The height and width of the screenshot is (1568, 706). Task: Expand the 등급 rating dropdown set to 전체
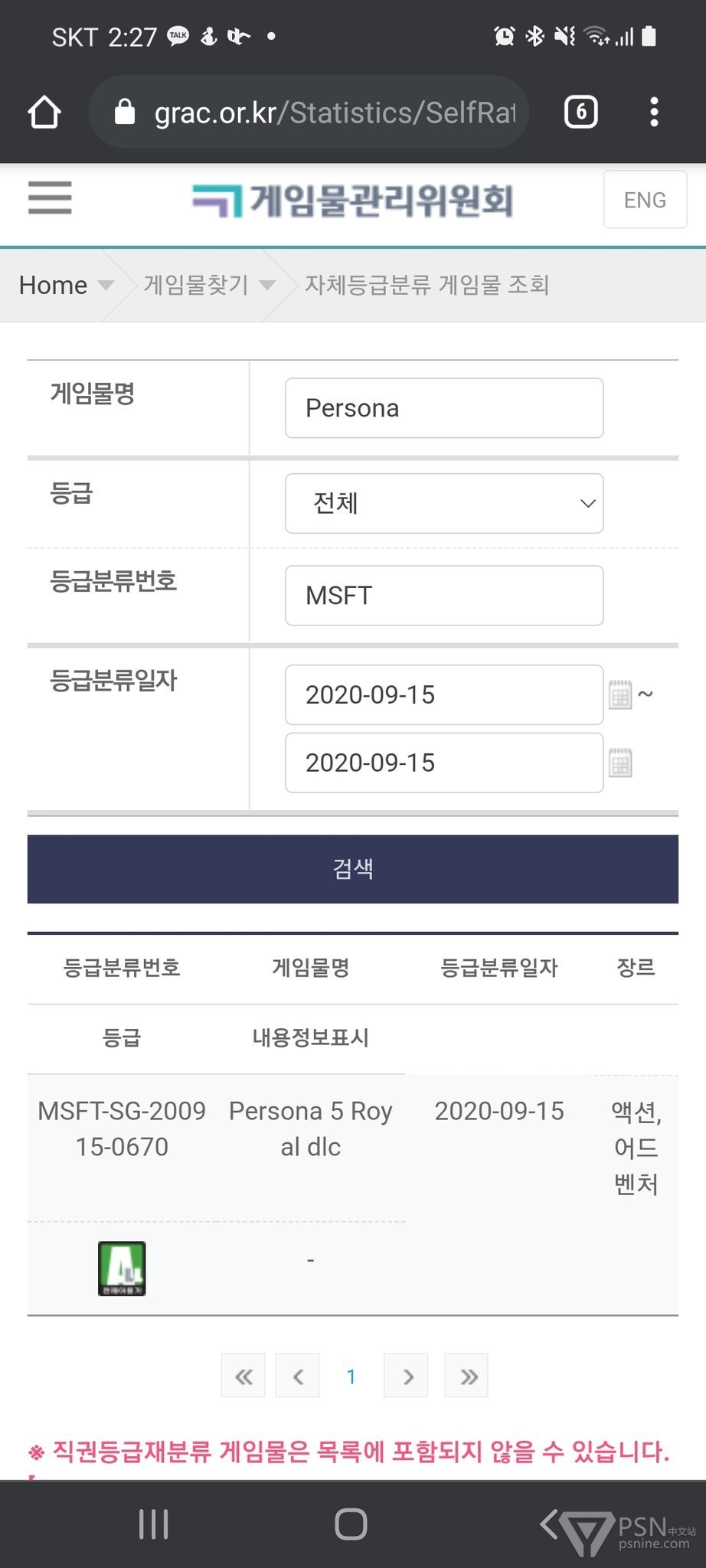pyautogui.click(x=444, y=503)
